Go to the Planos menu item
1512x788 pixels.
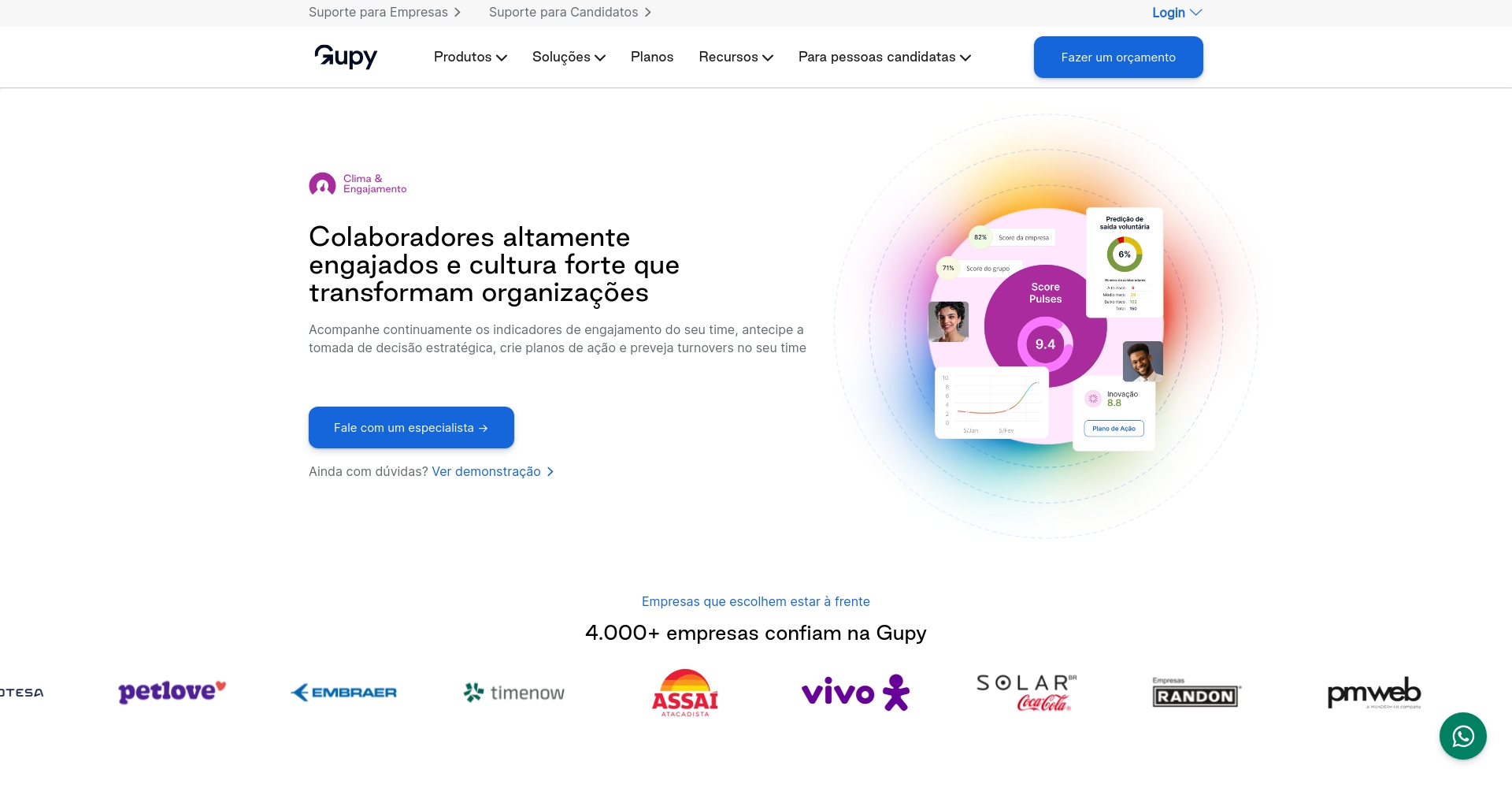pos(652,57)
